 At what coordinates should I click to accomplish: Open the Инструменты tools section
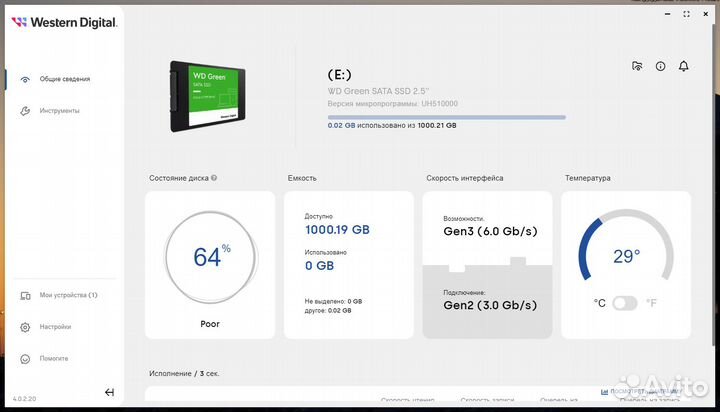click(x=50, y=111)
